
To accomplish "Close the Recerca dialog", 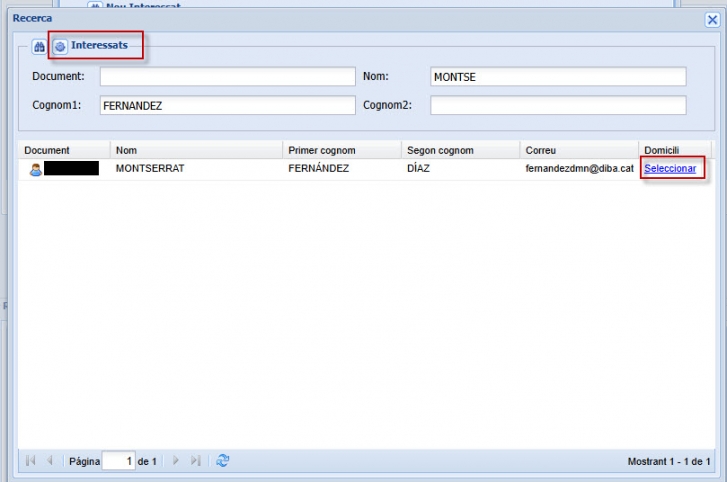I will tap(712, 19).
